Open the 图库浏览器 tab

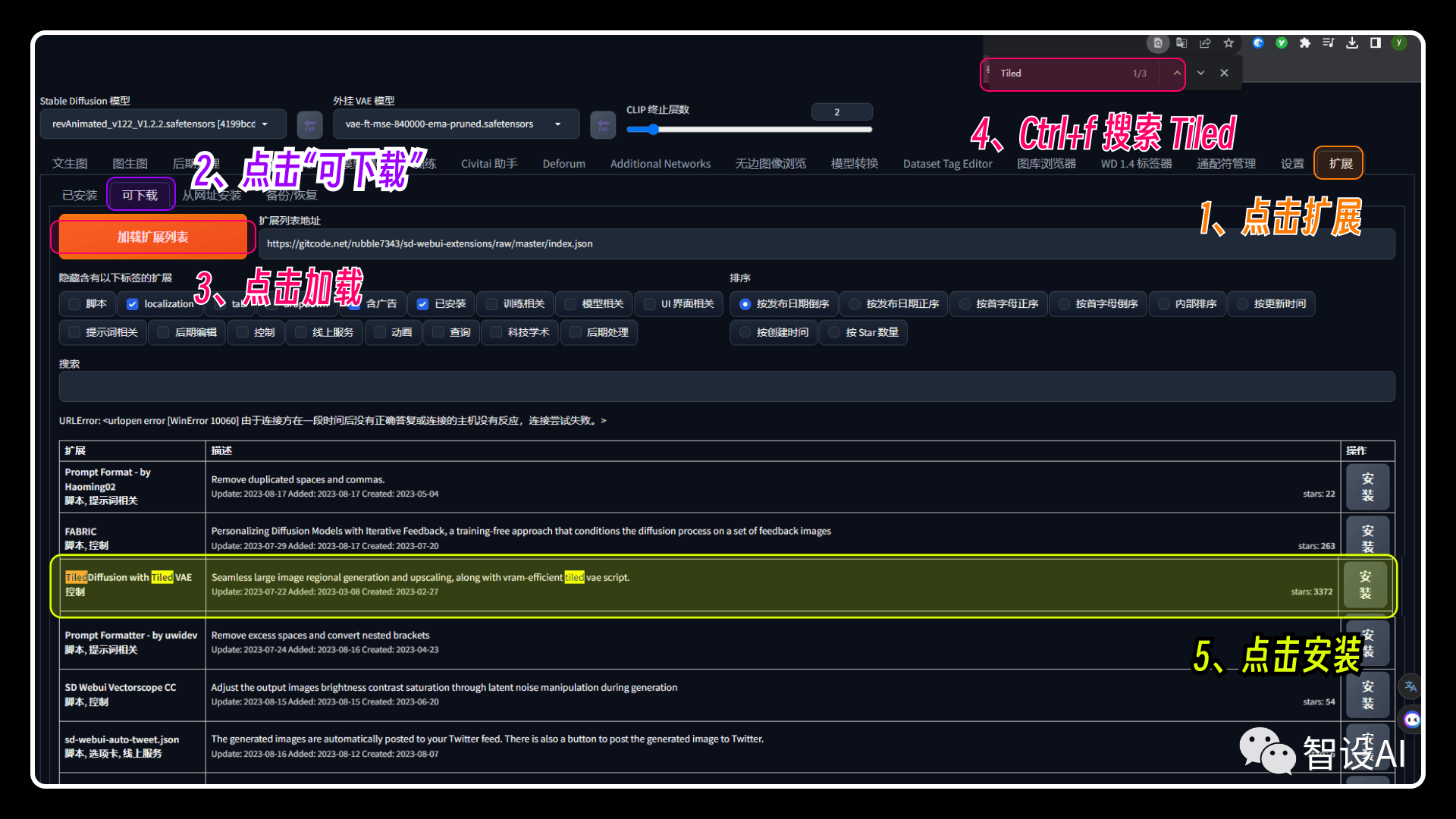[x=1046, y=164]
